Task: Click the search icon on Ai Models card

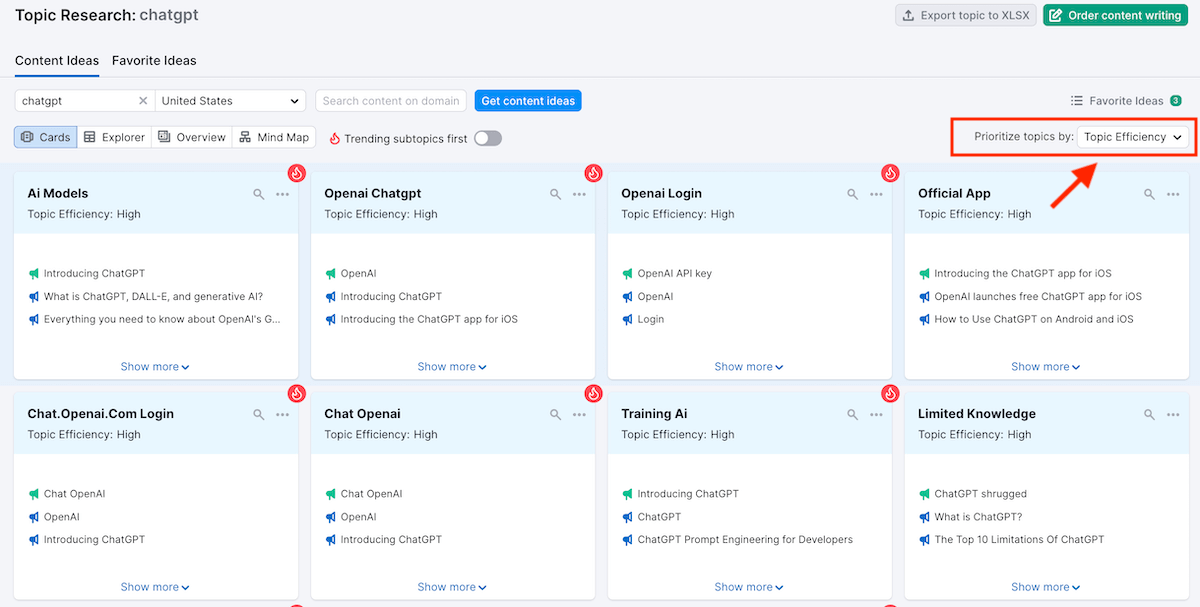Action: (259, 194)
